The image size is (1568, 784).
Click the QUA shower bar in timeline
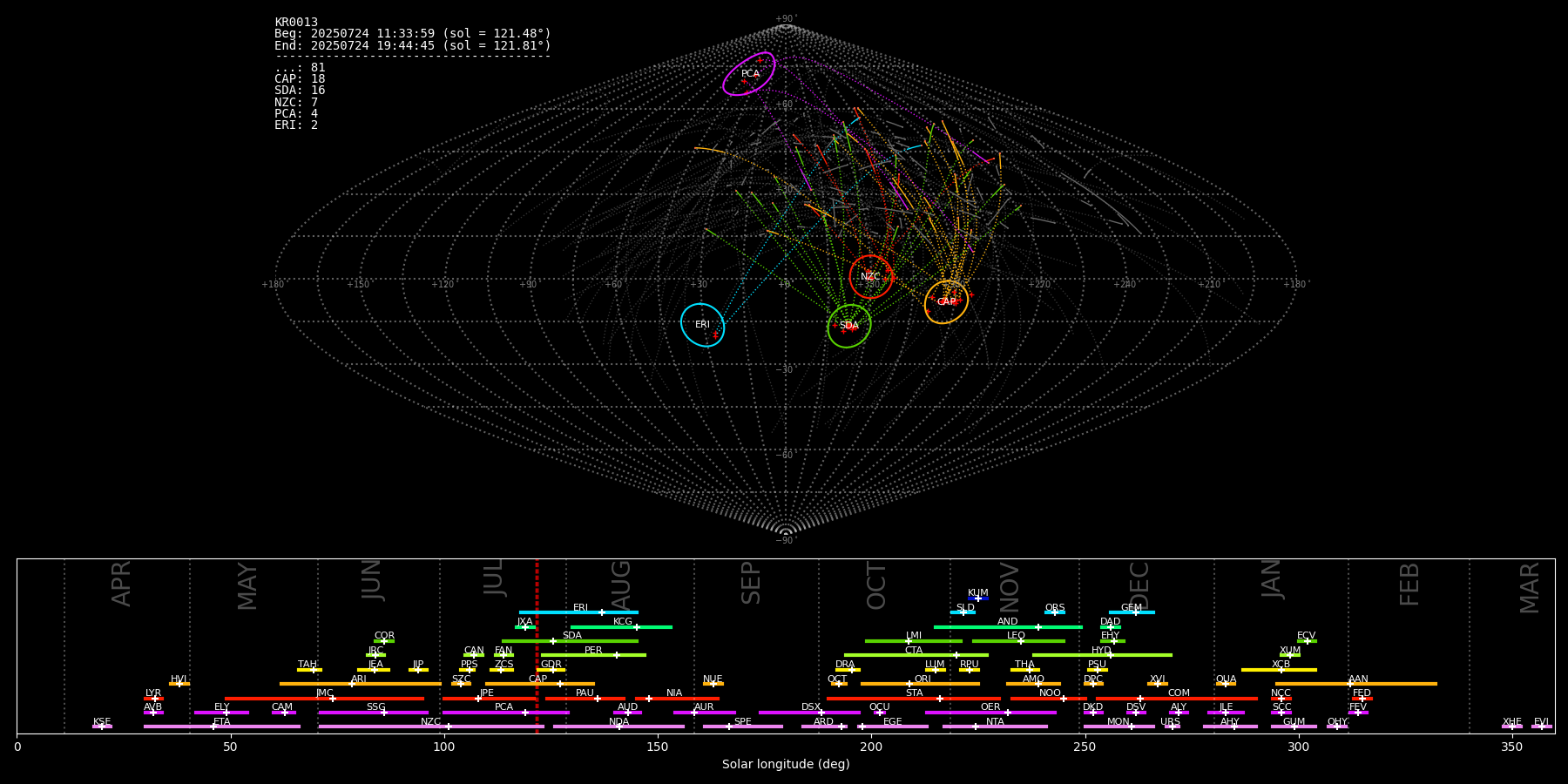[x=1226, y=684]
